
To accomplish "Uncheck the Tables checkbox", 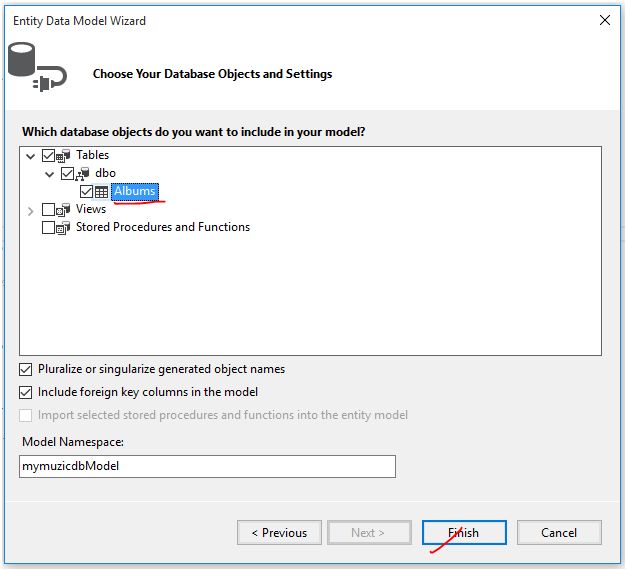I will click(x=48, y=156).
